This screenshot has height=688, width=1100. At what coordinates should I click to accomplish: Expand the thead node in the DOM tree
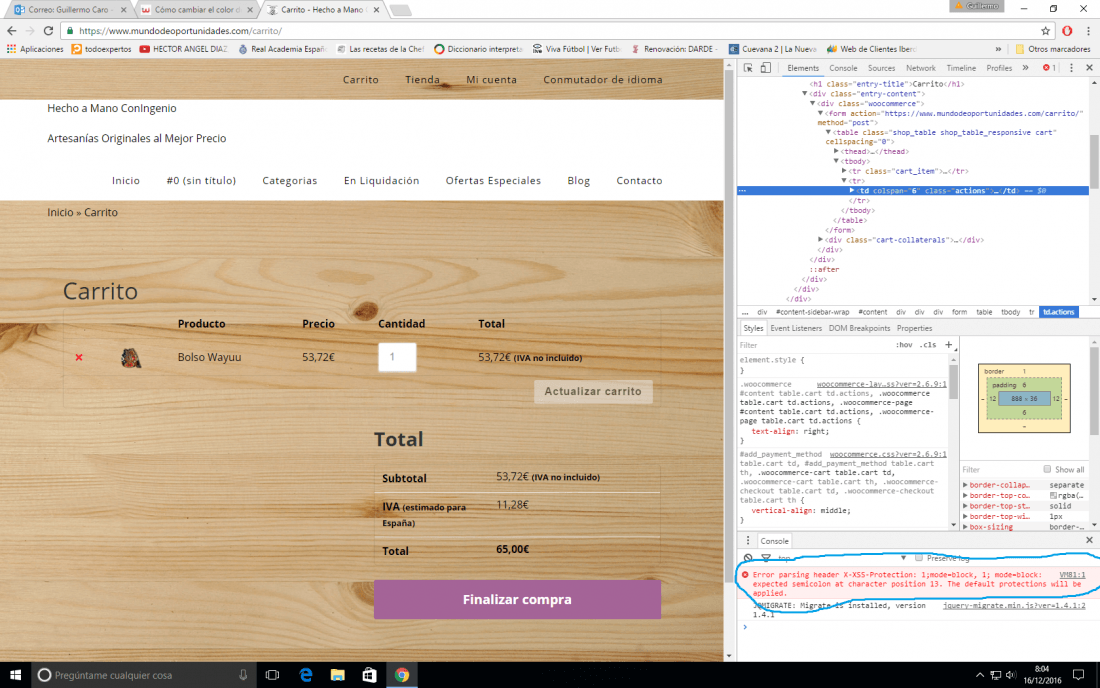(836, 151)
